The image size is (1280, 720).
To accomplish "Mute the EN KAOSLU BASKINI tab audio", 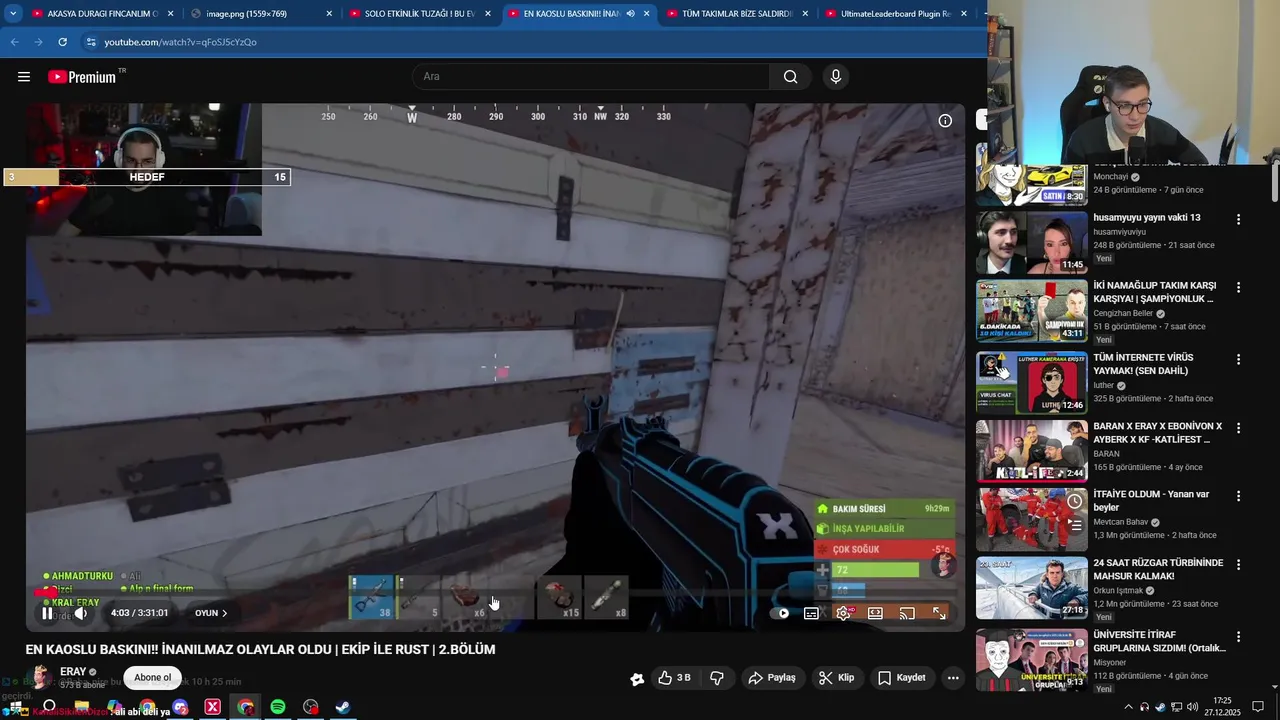I will tap(630, 14).
